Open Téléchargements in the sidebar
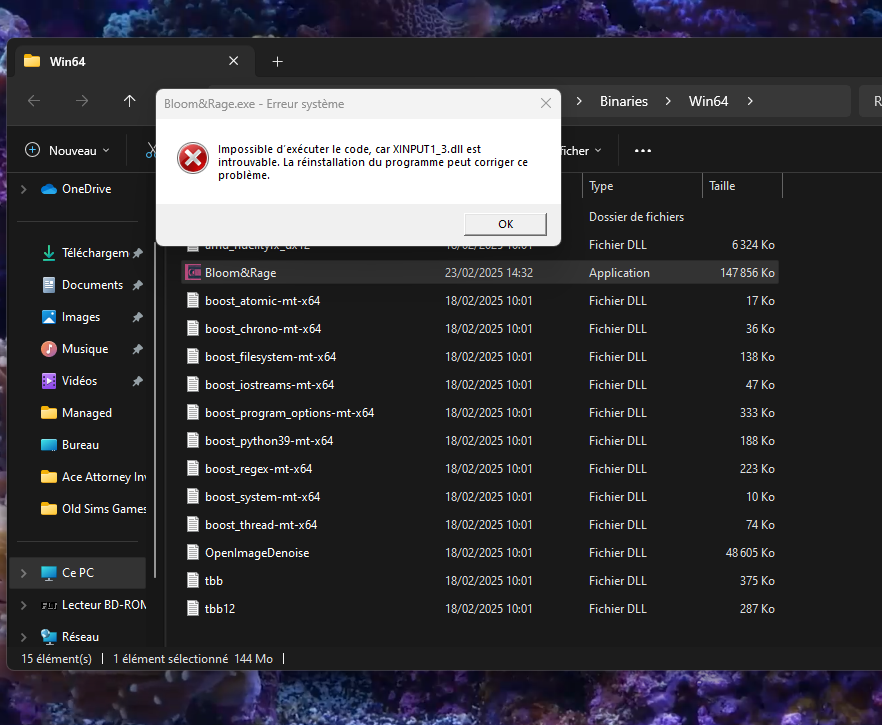The height and width of the screenshot is (725, 882). [86, 253]
